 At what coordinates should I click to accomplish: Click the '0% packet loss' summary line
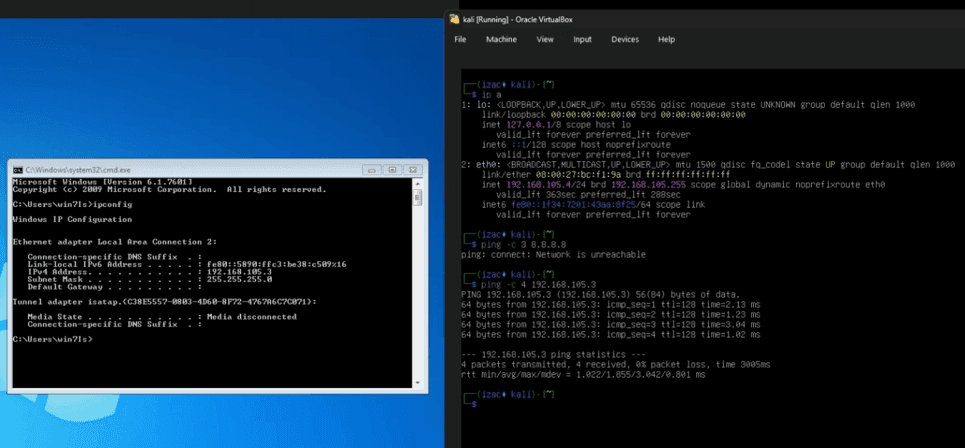615,364
